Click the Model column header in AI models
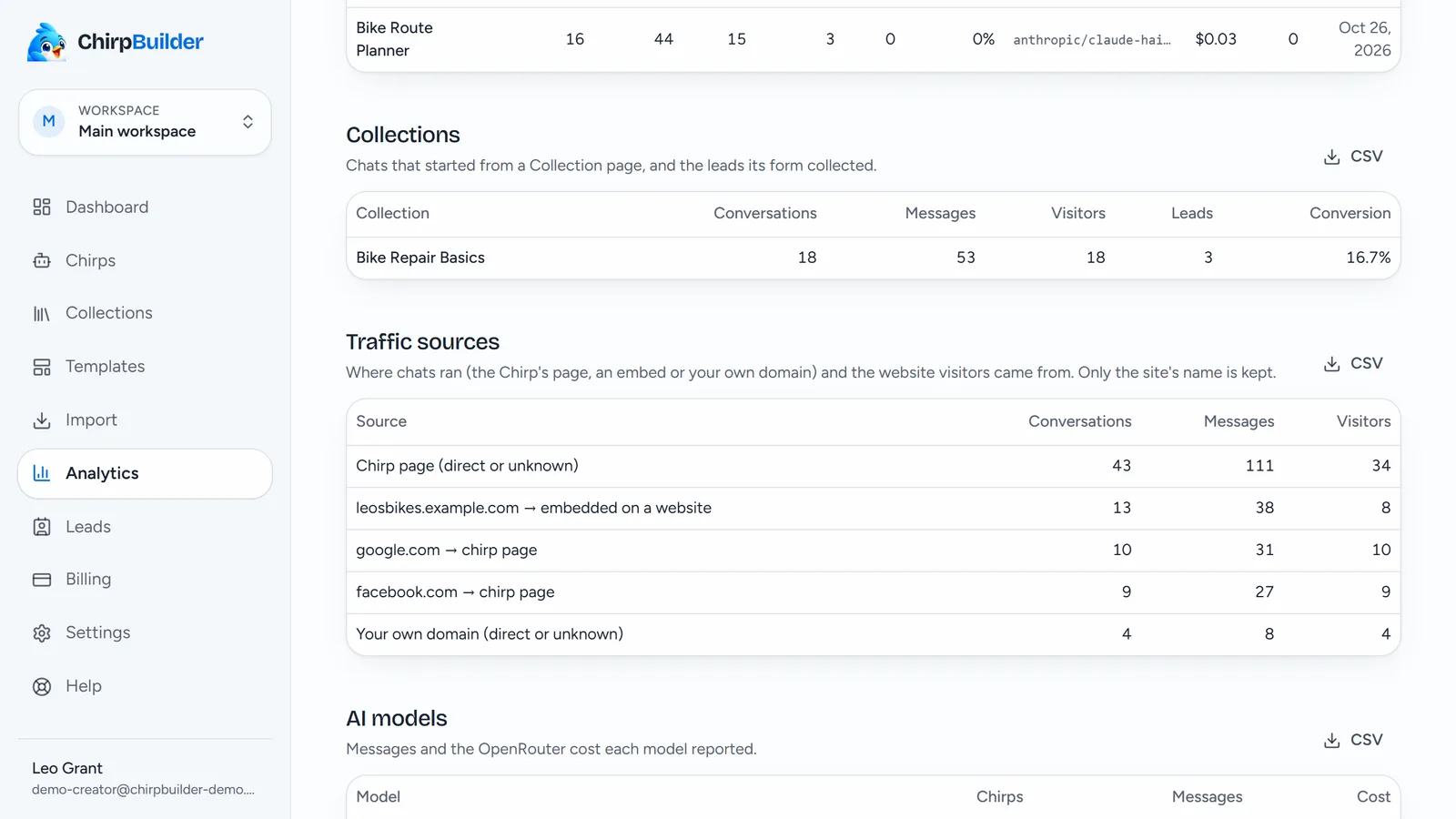1456x819 pixels. [x=378, y=797]
